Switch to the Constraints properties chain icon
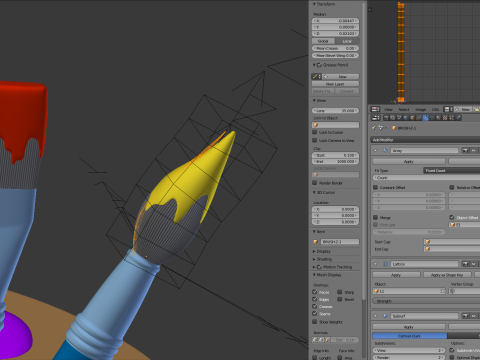The image size is (480, 360). (419, 118)
